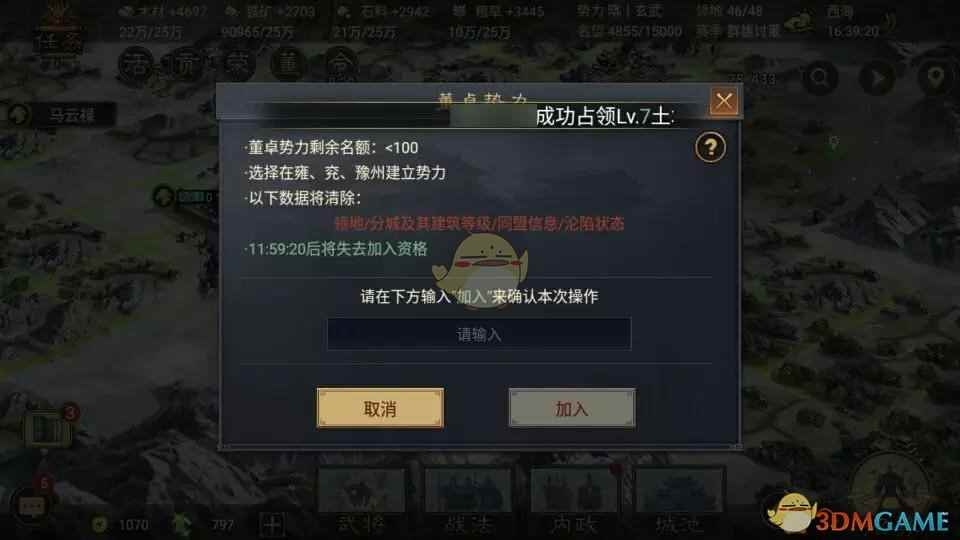
Task: Select the round 令 icon
Action: point(341,64)
